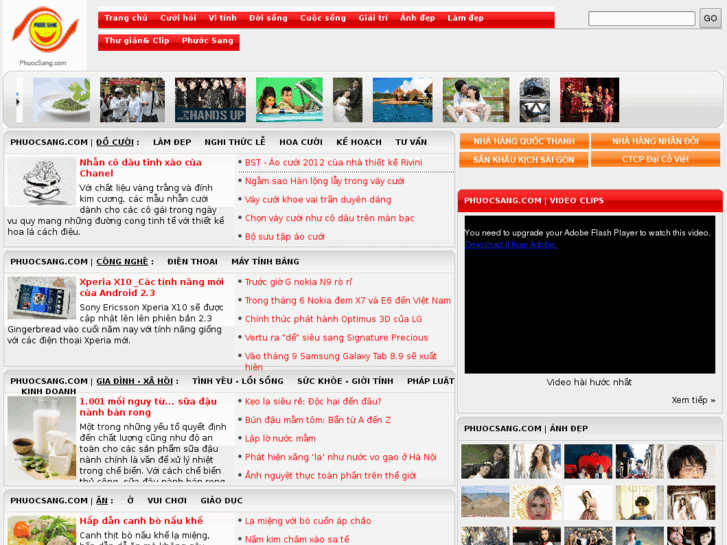The image size is (727, 545).
Task: Open the ĐỒ CƯỚI section heading
Action: tap(115, 142)
